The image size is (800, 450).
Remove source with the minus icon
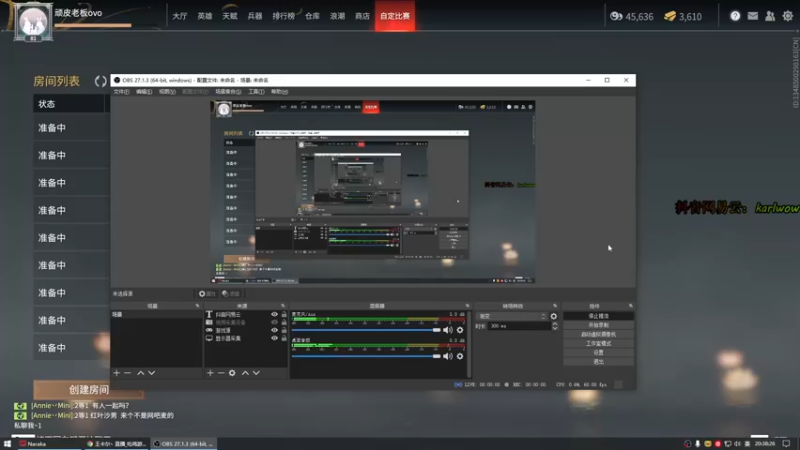click(x=221, y=373)
